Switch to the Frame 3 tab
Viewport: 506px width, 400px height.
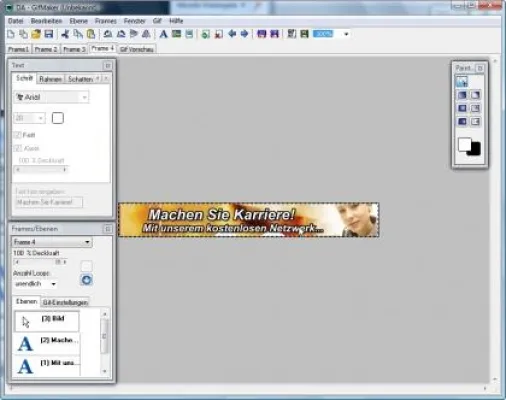[x=74, y=49]
